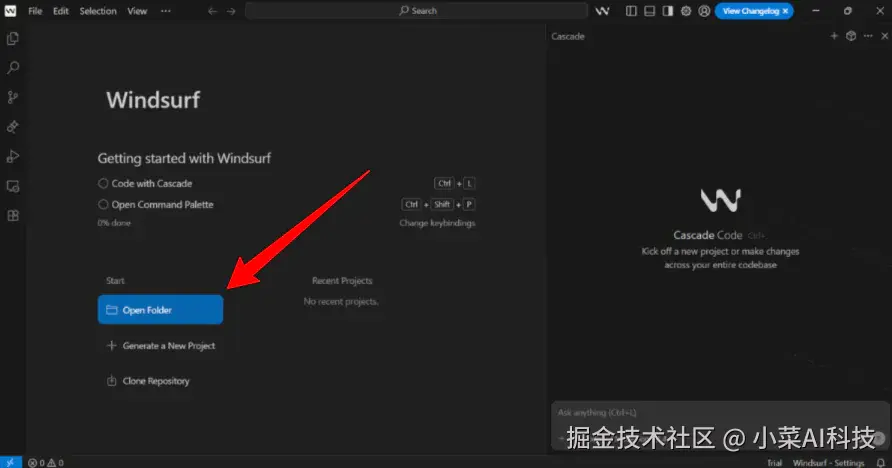Open the account profile icon
The height and width of the screenshot is (468, 892).
click(x=704, y=11)
